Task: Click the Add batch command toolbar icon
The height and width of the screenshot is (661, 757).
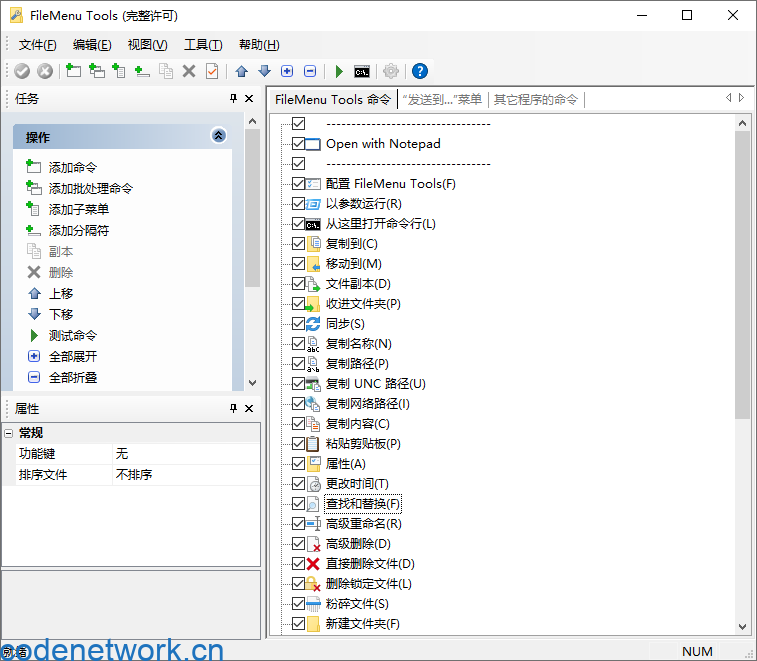Action: (x=97, y=71)
